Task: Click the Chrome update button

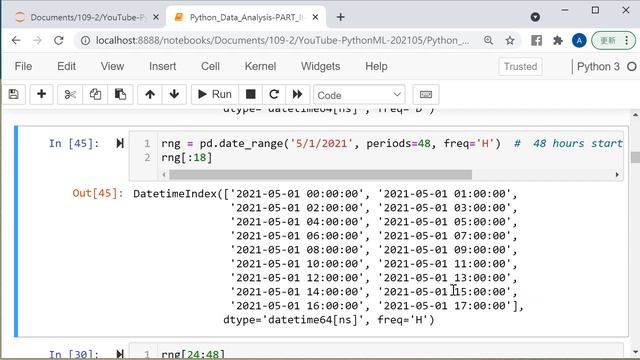Action: tap(613, 40)
